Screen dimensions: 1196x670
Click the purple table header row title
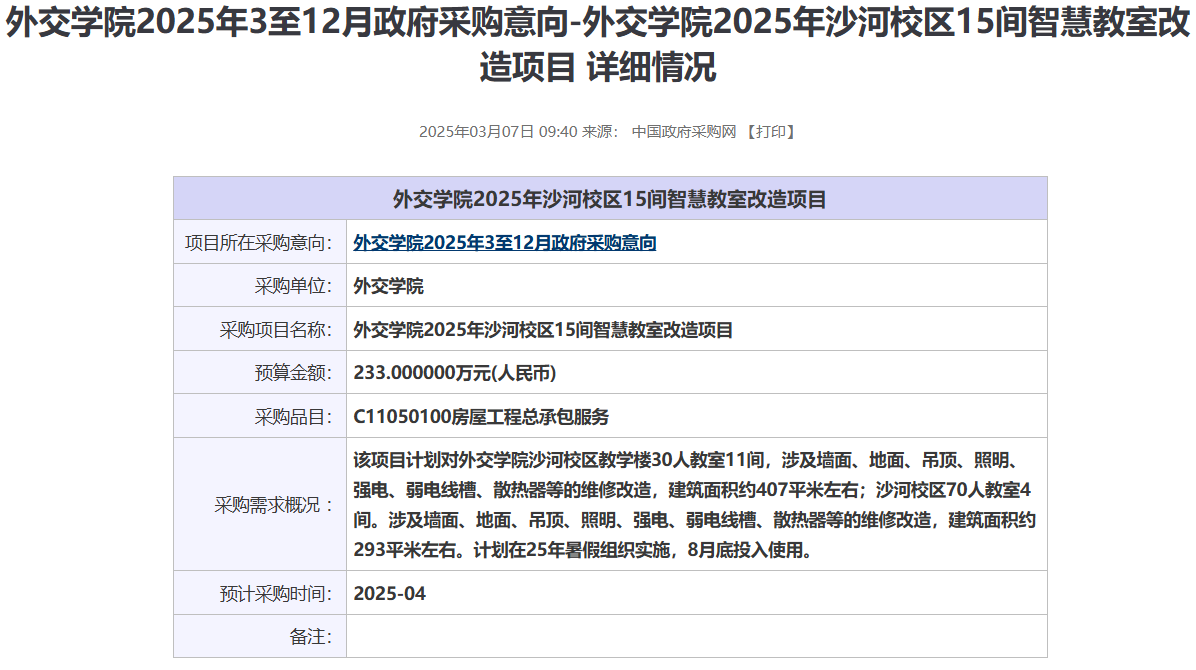609,199
